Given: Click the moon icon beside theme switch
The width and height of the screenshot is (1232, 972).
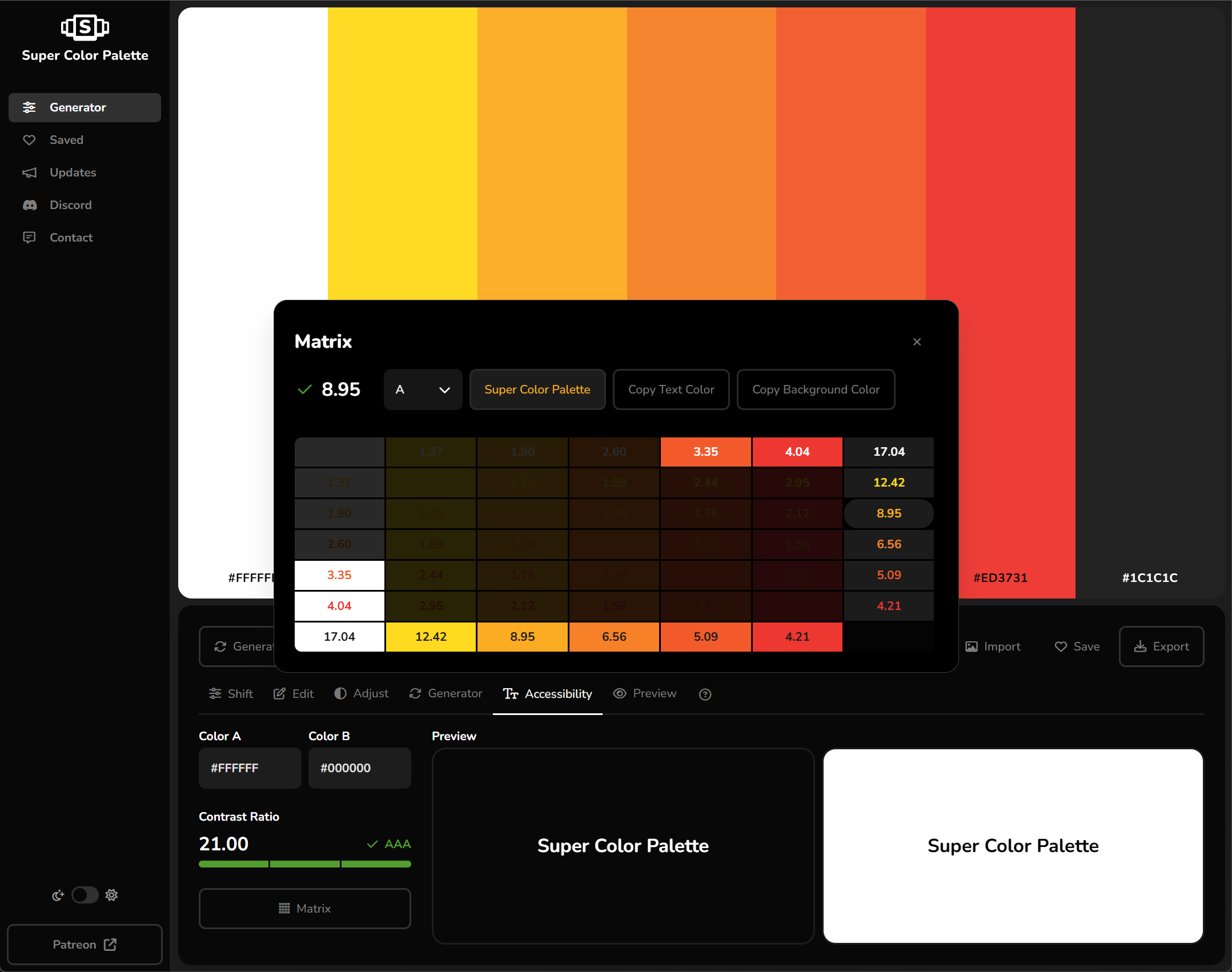Looking at the screenshot, I should [x=58, y=895].
